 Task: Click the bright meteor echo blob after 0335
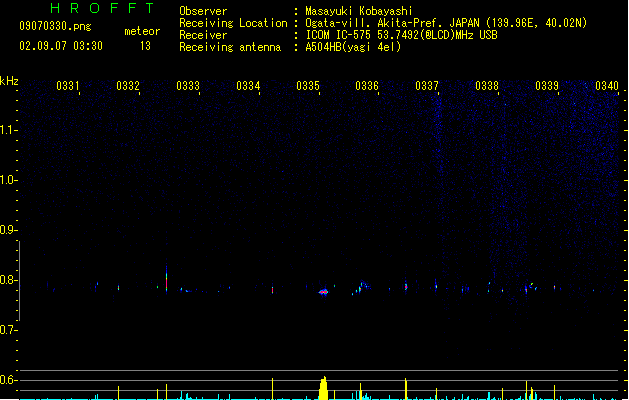324,292
